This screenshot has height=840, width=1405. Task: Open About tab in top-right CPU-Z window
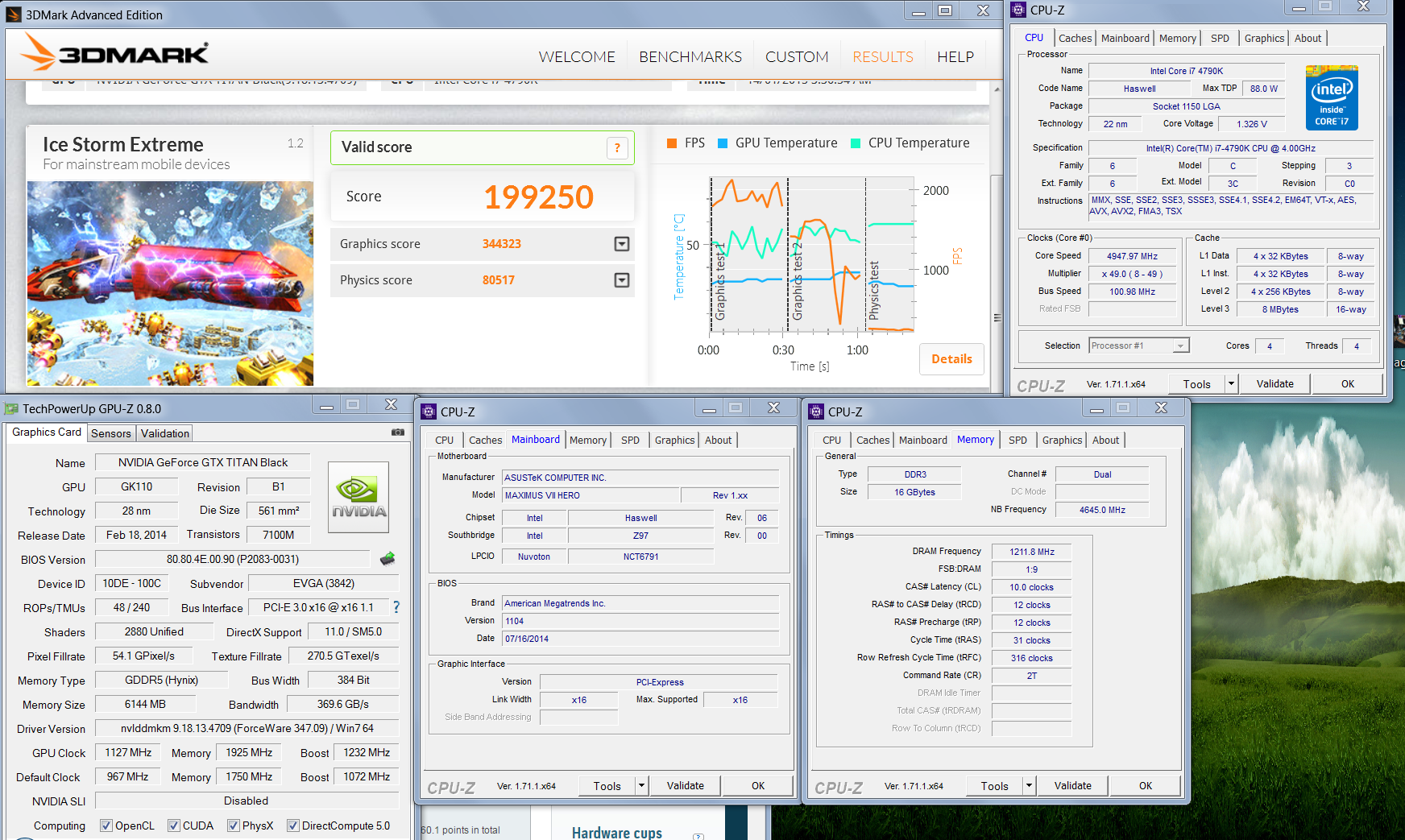[x=1308, y=38]
